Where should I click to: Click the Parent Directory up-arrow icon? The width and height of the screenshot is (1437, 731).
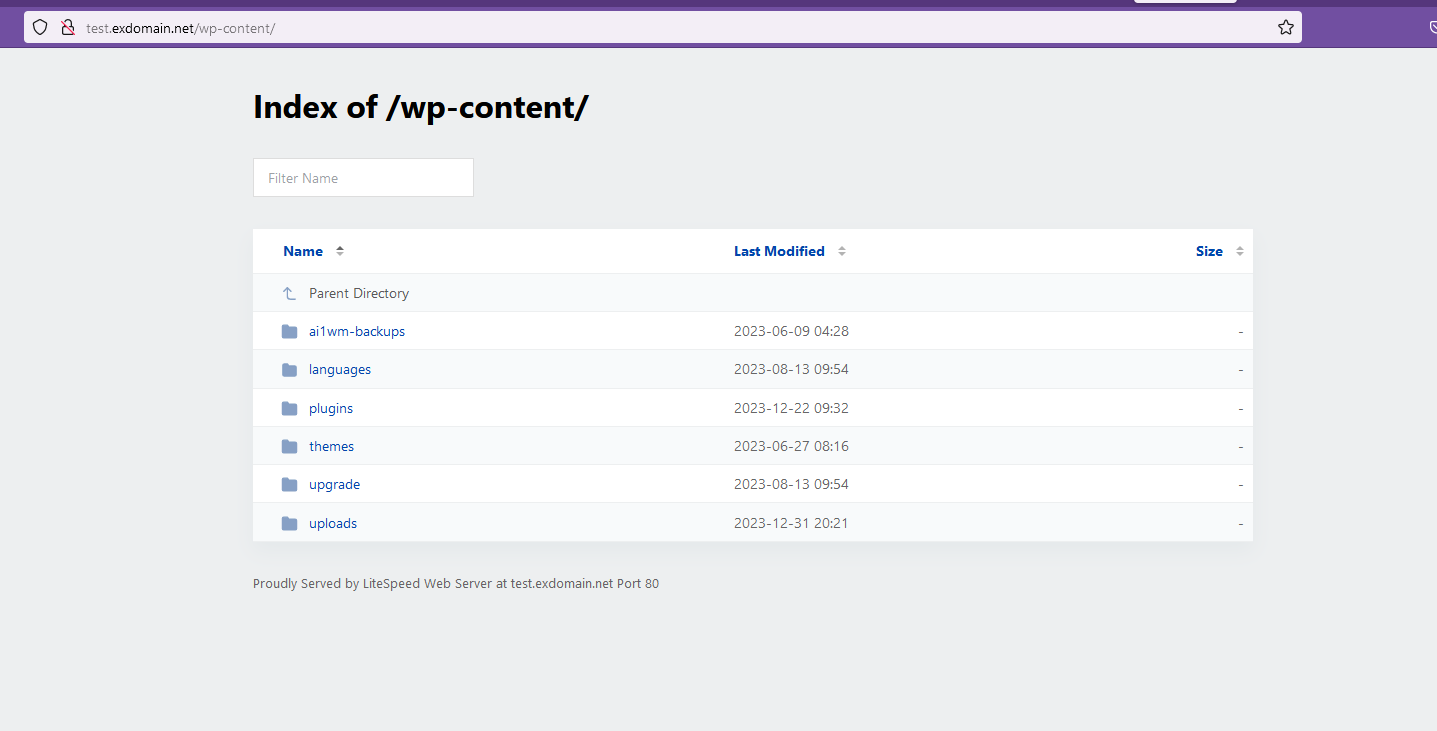click(289, 294)
